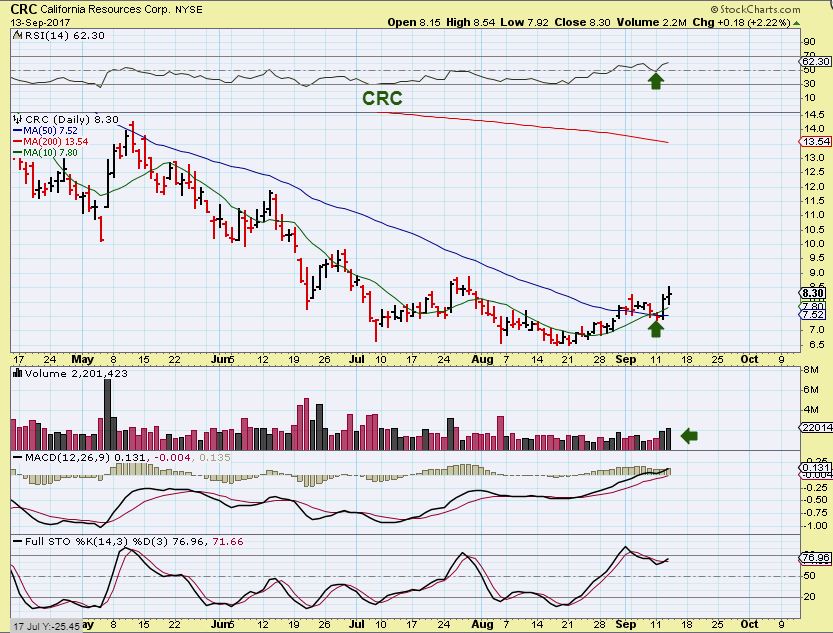Click the Close 8.30 header value
The height and width of the screenshot is (633, 833).
[x=583, y=22]
